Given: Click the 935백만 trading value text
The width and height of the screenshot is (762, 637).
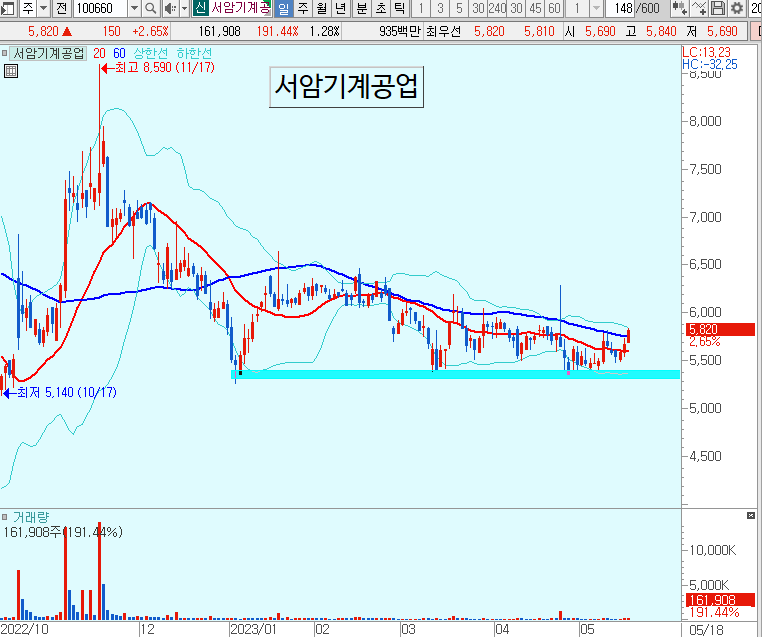Looking at the screenshot, I should pyautogui.click(x=399, y=32).
